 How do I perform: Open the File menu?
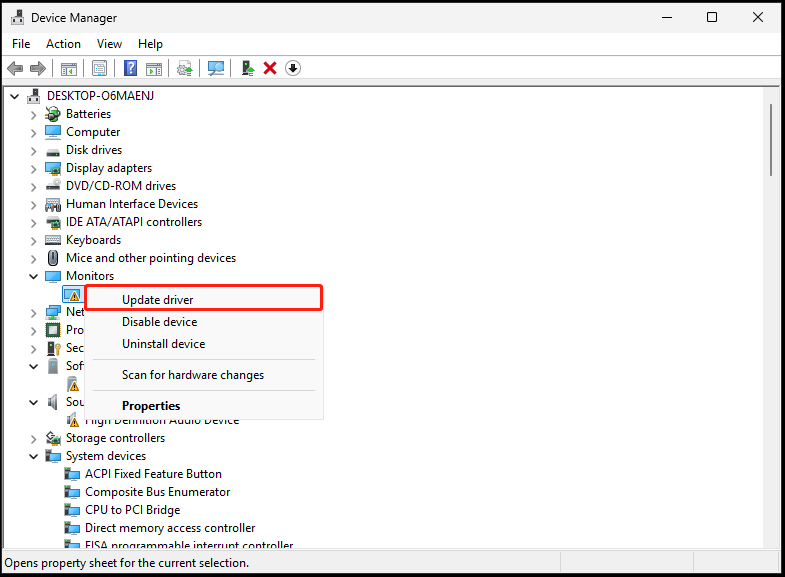point(21,44)
